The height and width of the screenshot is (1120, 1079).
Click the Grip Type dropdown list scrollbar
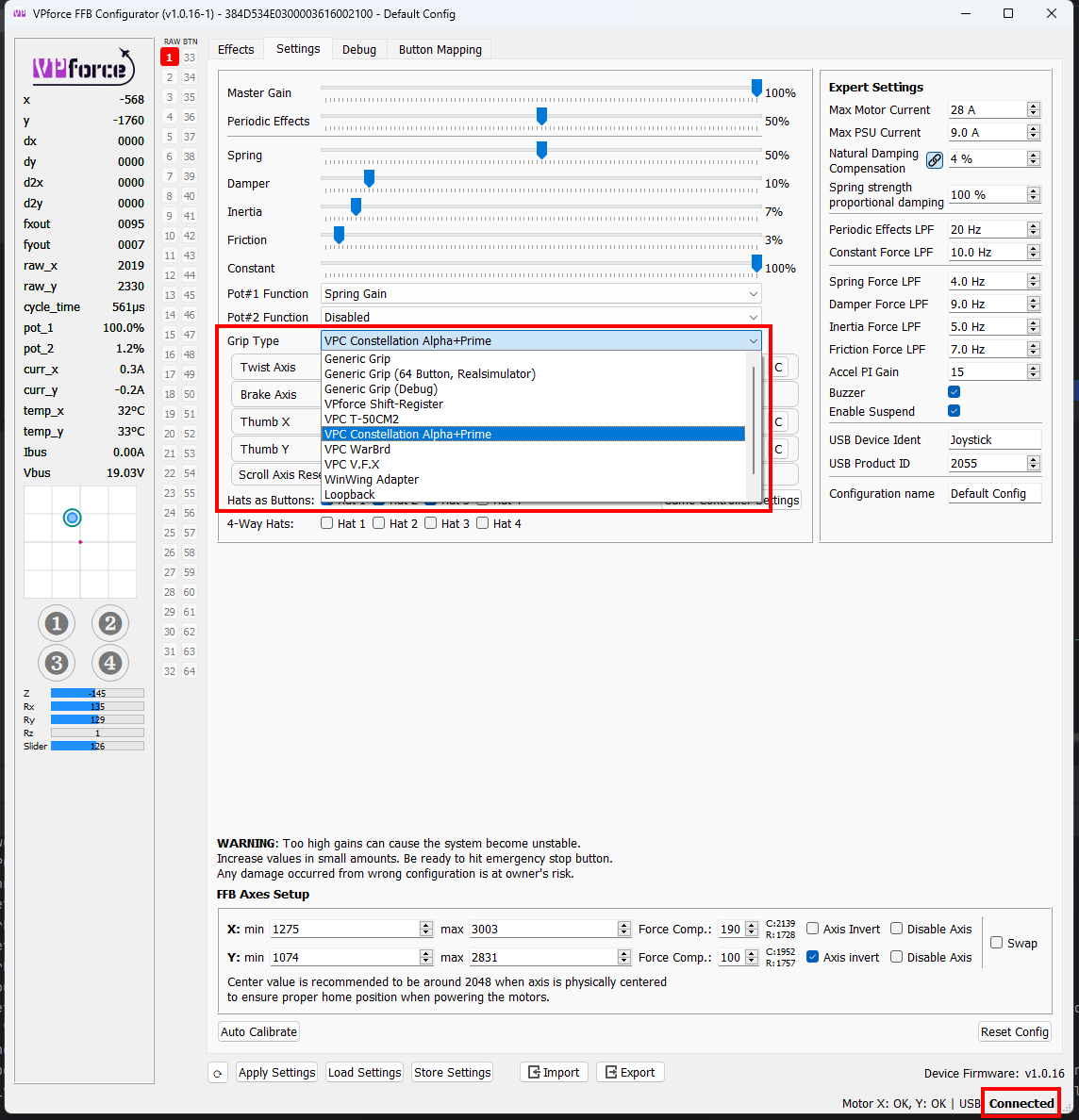coord(754,420)
